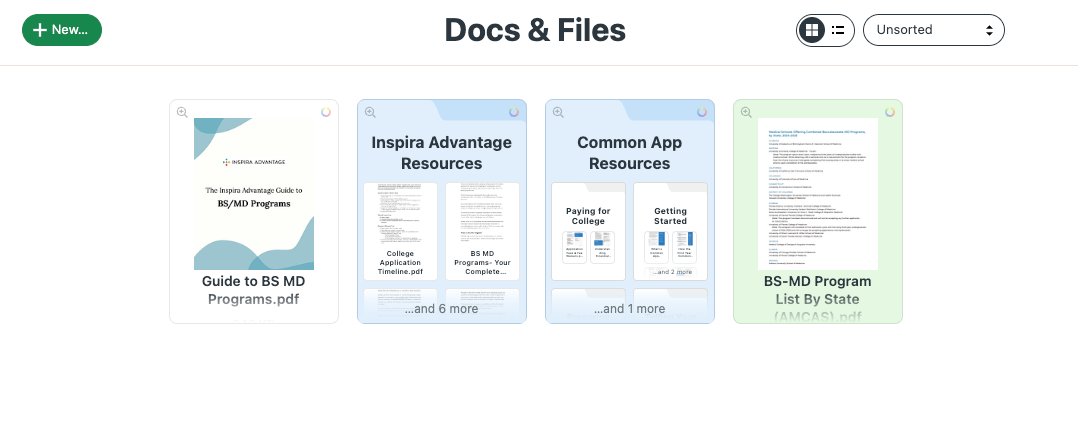Switch to list view
Image resolution: width=1078 pixels, height=421 pixels.
[838, 30]
